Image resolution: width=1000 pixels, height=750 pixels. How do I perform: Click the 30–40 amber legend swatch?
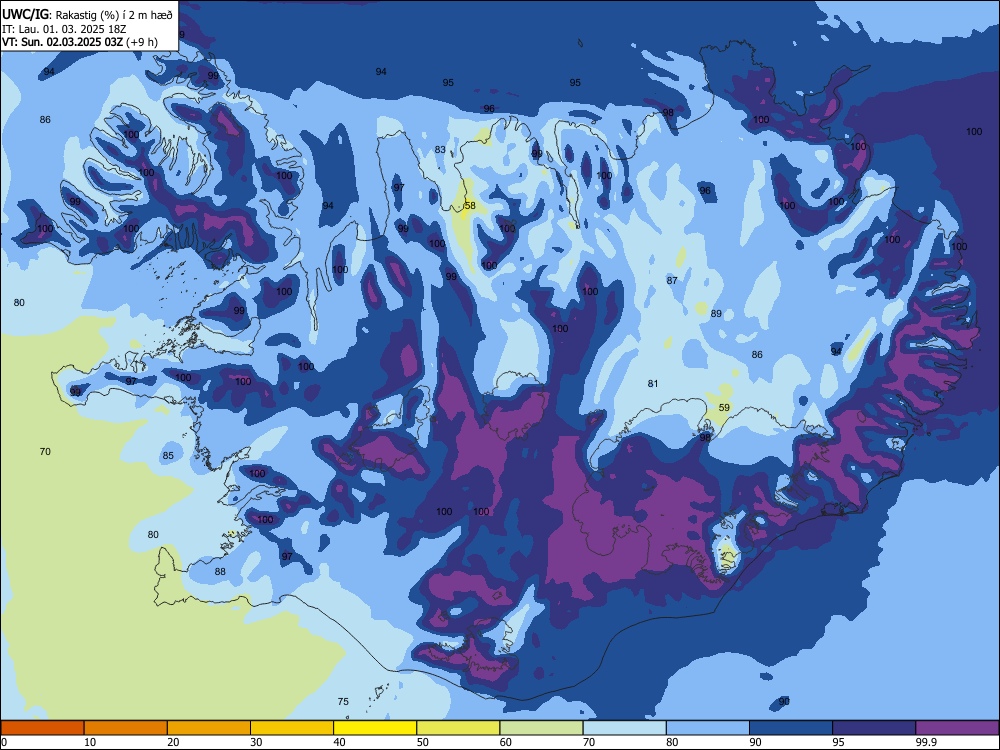point(292,728)
